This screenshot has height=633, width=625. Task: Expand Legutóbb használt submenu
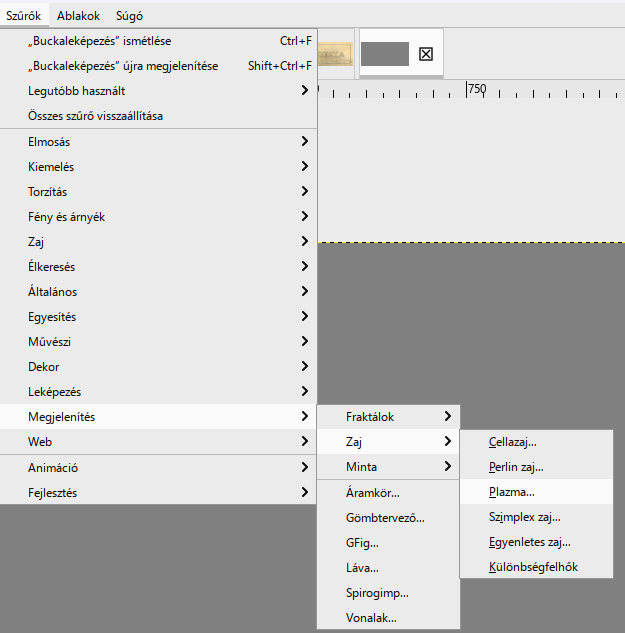158,91
